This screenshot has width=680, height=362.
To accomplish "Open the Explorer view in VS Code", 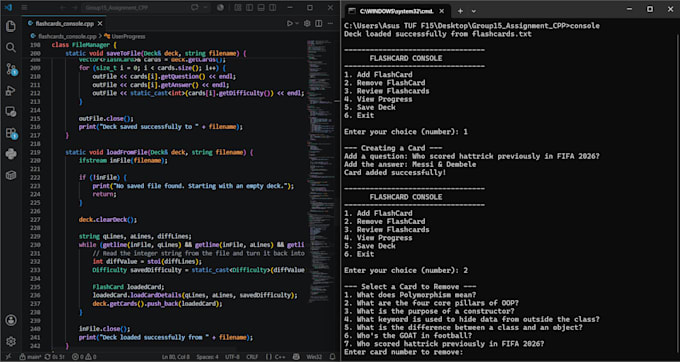I will point(11,26).
